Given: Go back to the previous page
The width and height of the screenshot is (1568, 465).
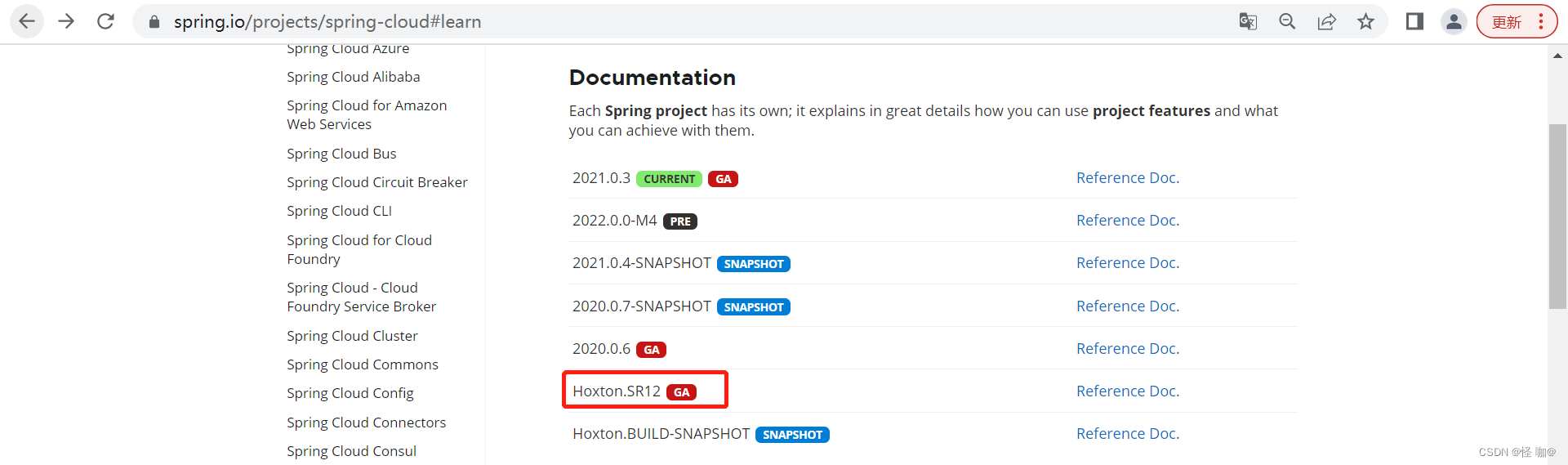Looking at the screenshot, I should click(27, 21).
